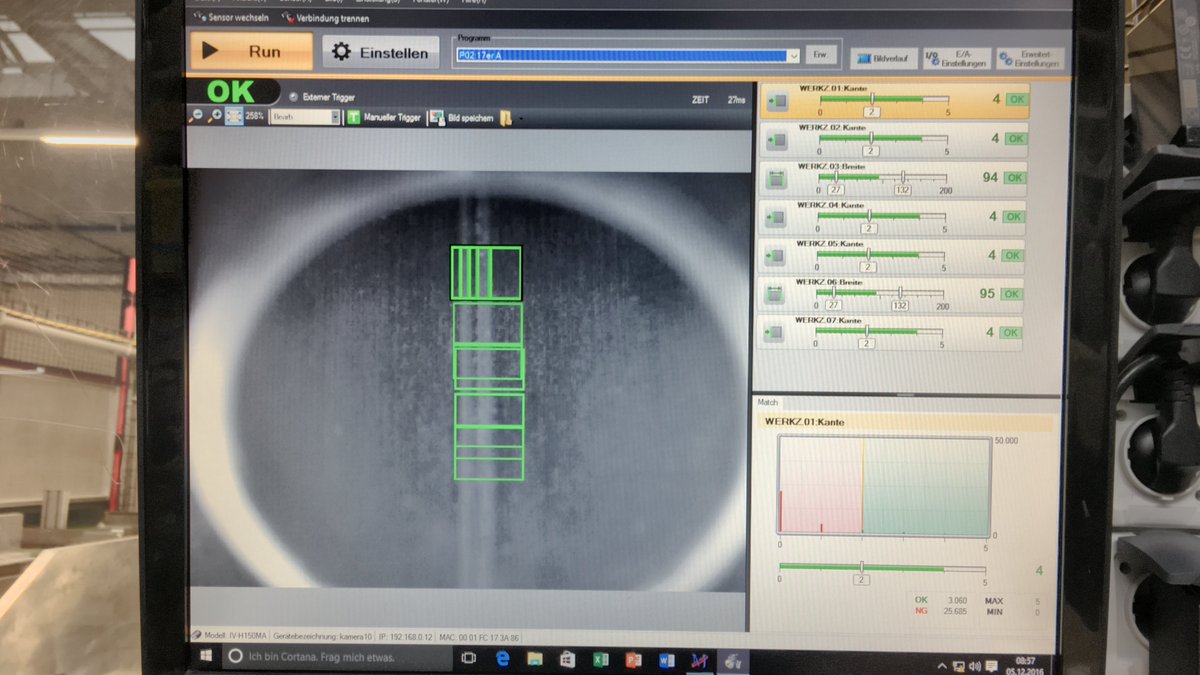This screenshot has width=1200, height=675.
Task: Select the WERKZ.07:Kante tool icon
Action: click(x=774, y=333)
